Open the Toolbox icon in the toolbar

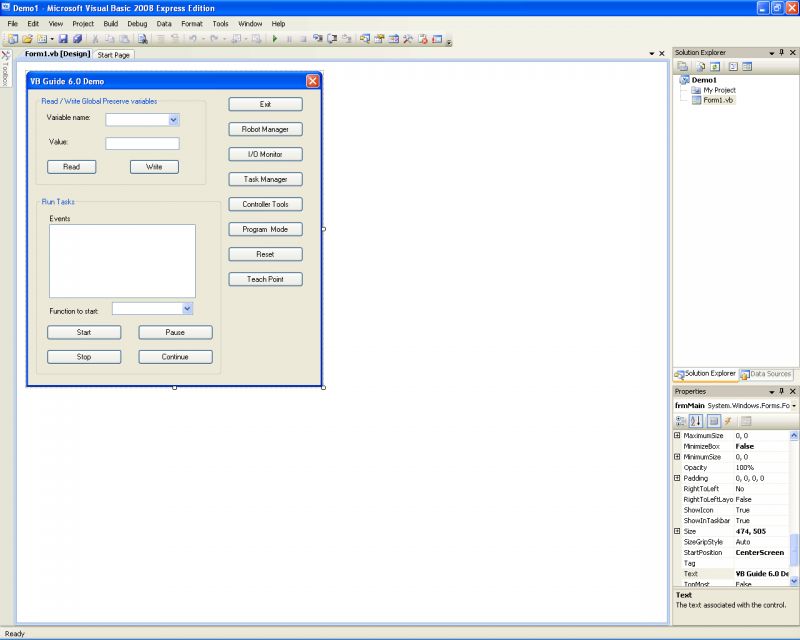(408, 39)
